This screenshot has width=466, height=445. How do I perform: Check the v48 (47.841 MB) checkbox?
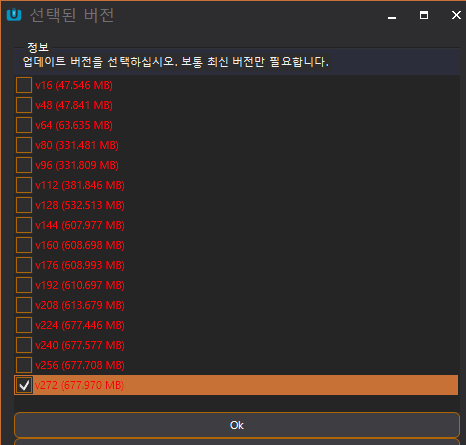(x=24, y=105)
